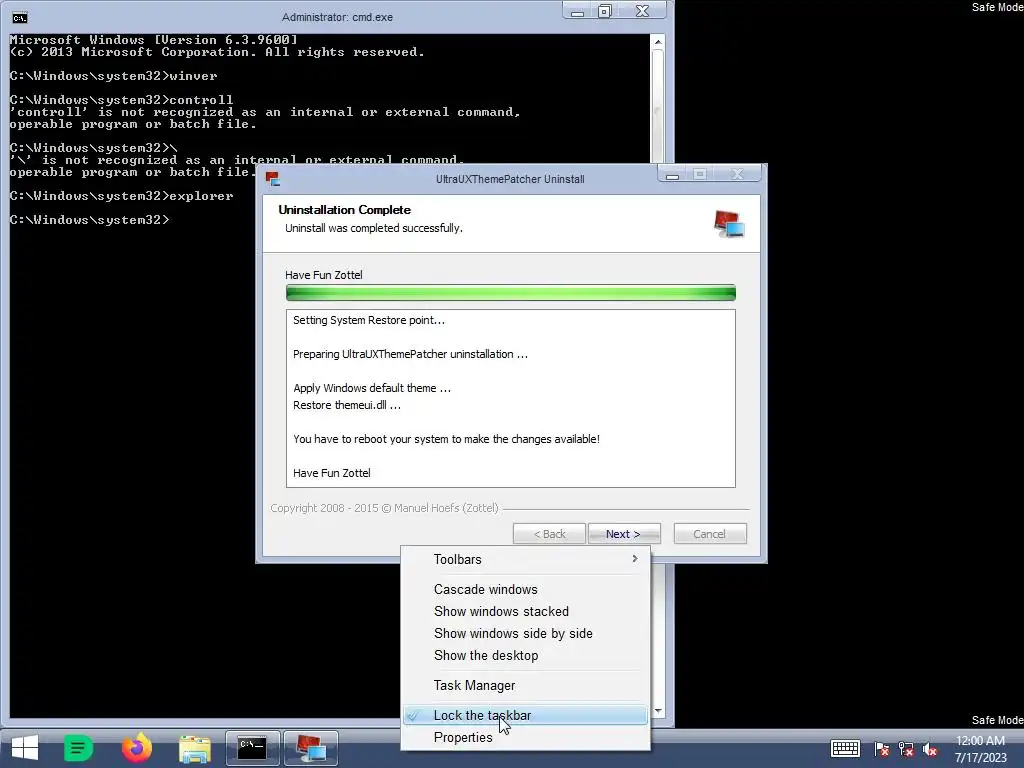Viewport: 1024px width, 768px height.
Task: Minimize the cmd.exe window
Action: point(577,11)
